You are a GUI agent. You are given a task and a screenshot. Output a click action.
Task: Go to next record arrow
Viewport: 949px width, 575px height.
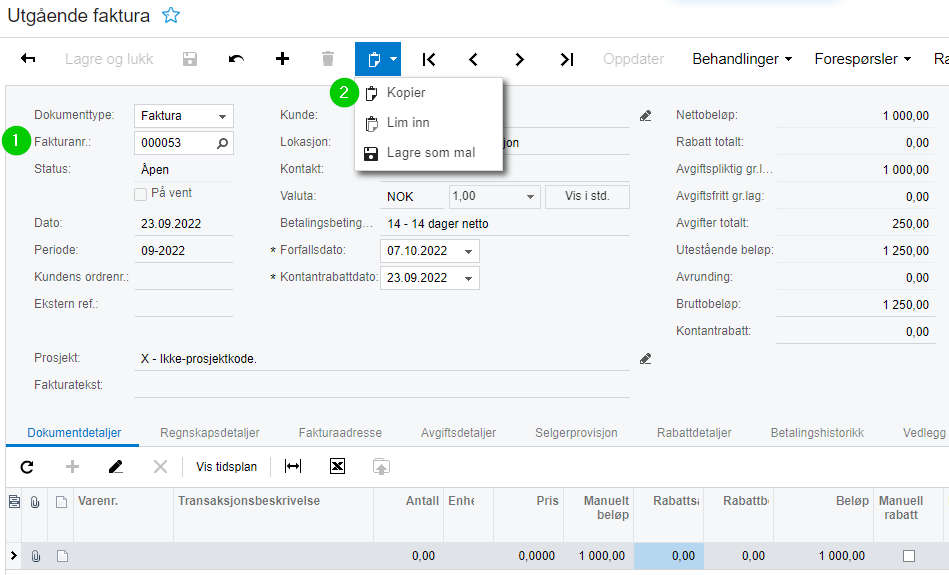519,59
